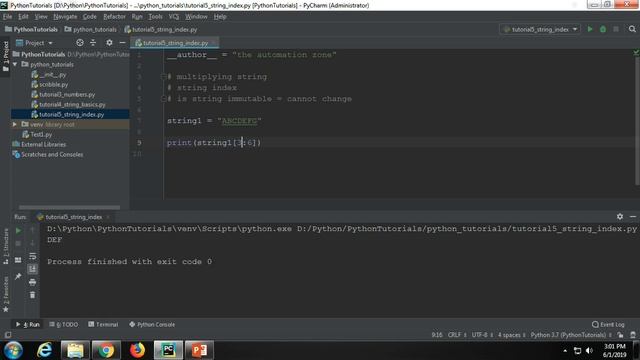Stop process in Run panel toolbar
Image resolution: width=640 pixels, height=360 pixels.
point(18,244)
